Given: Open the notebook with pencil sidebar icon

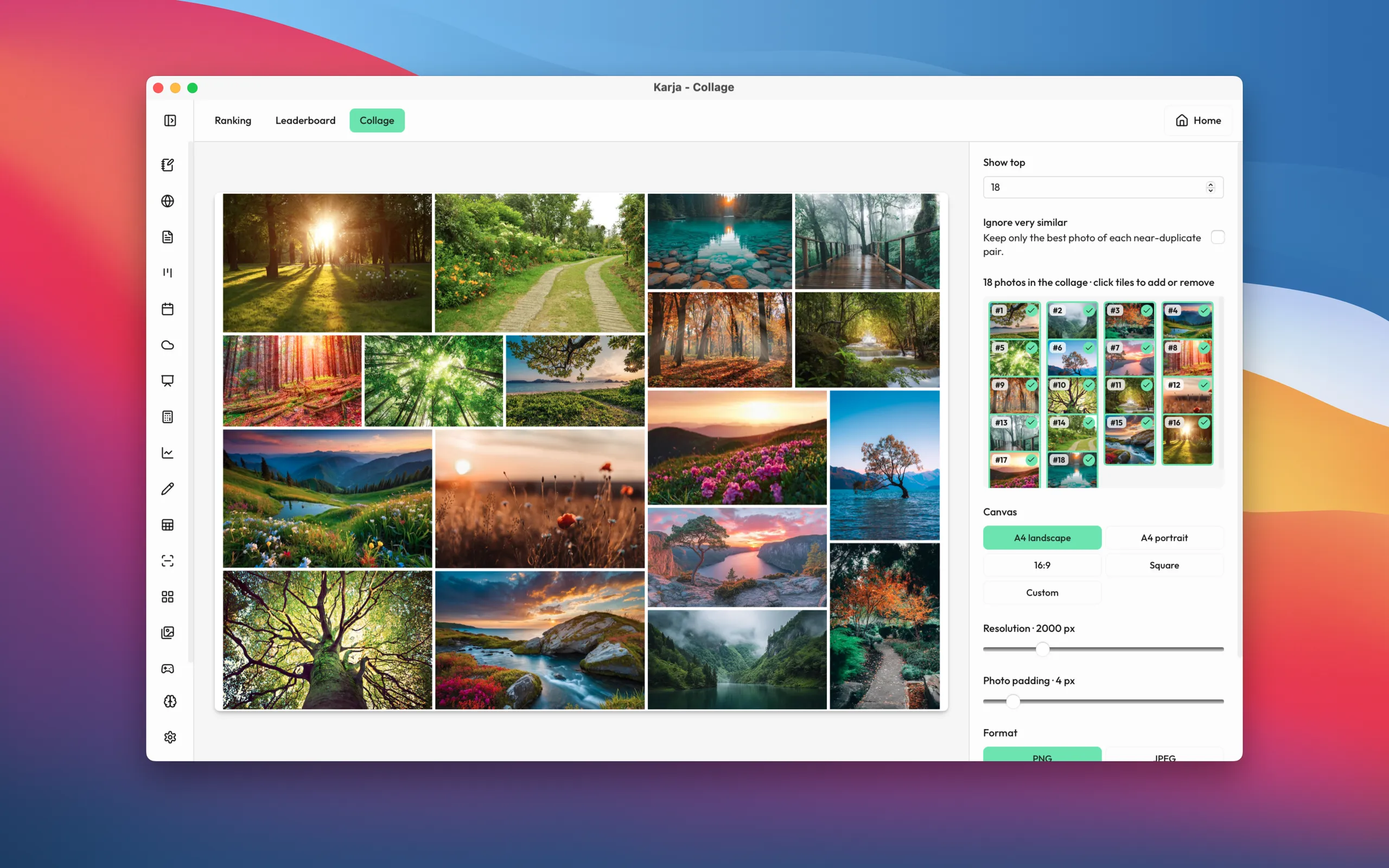Looking at the screenshot, I should (168, 165).
